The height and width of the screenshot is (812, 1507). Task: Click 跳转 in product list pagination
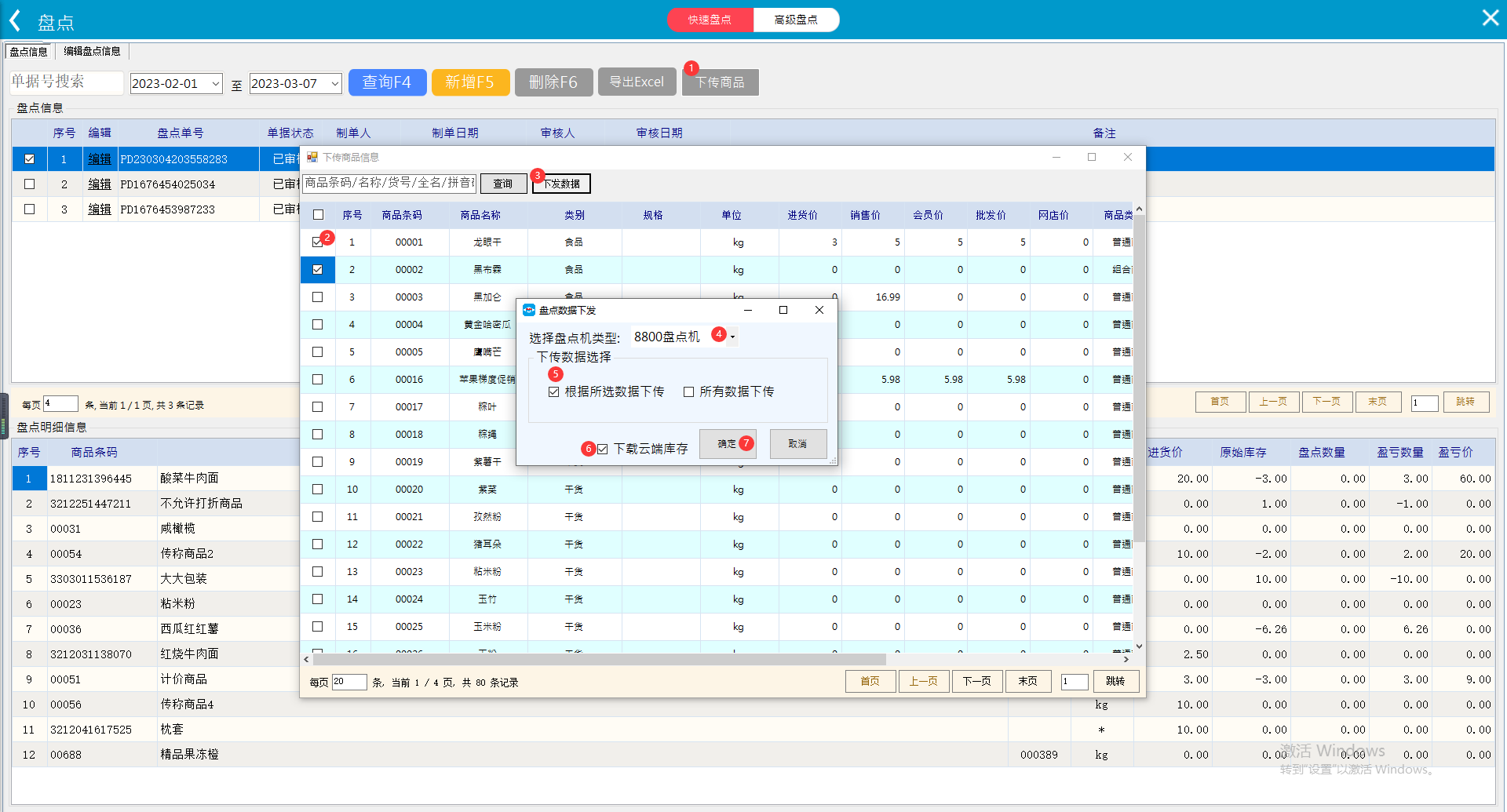click(x=1115, y=681)
